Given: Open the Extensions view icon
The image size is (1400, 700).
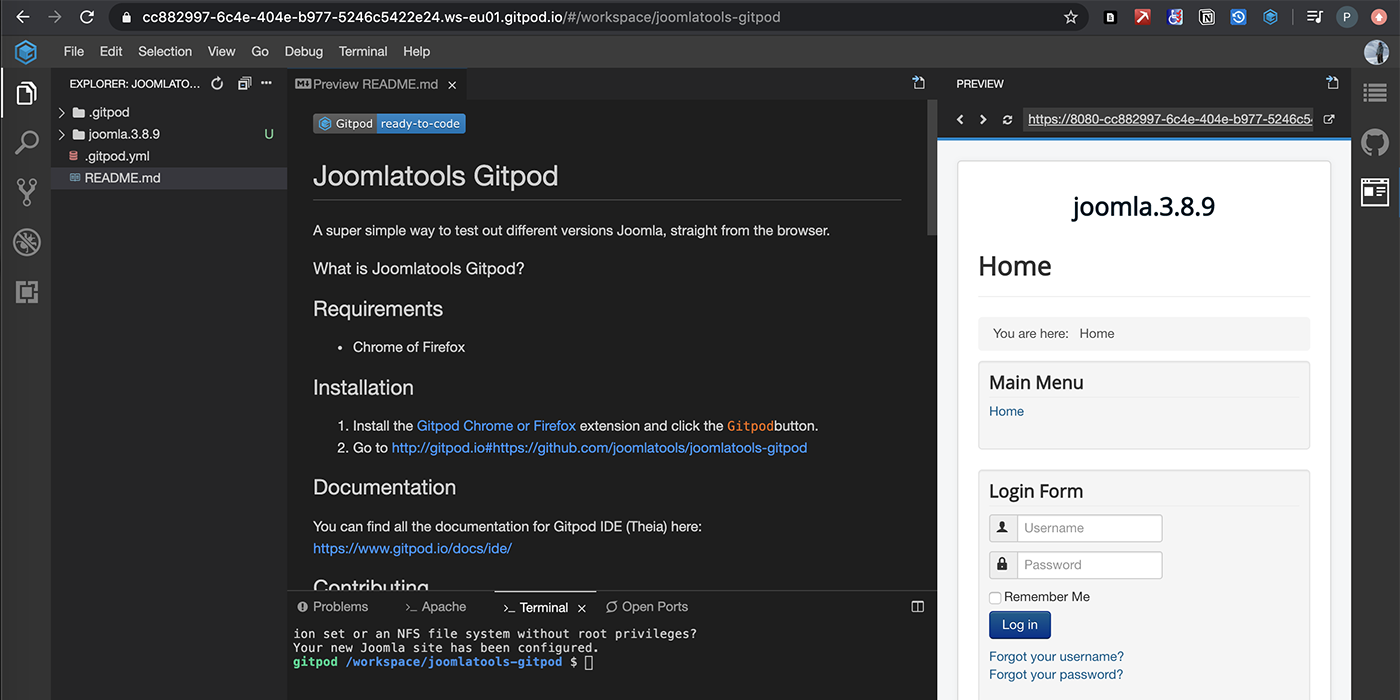Looking at the screenshot, I should [27, 292].
